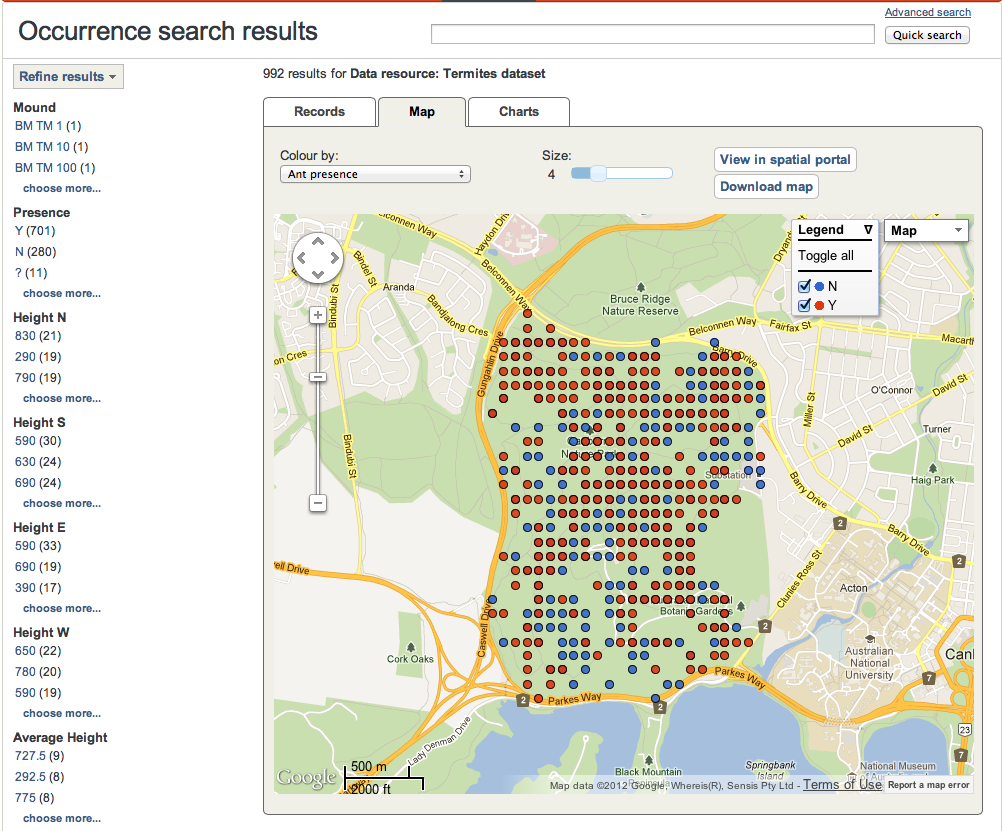Click the map zoom level slider handle
The height and width of the screenshot is (831, 1002).
tap(318, 377)
